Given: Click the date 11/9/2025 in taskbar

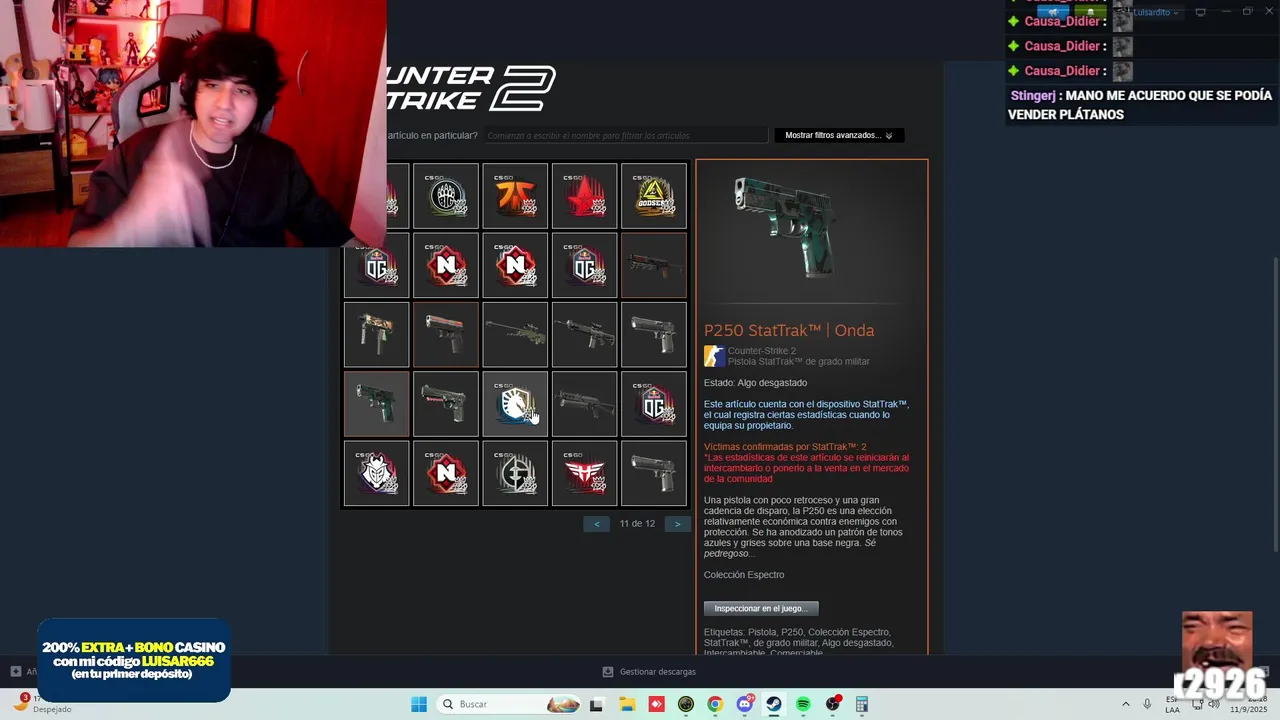Looking at the screenshot, I should click(x=1248, y=709).
